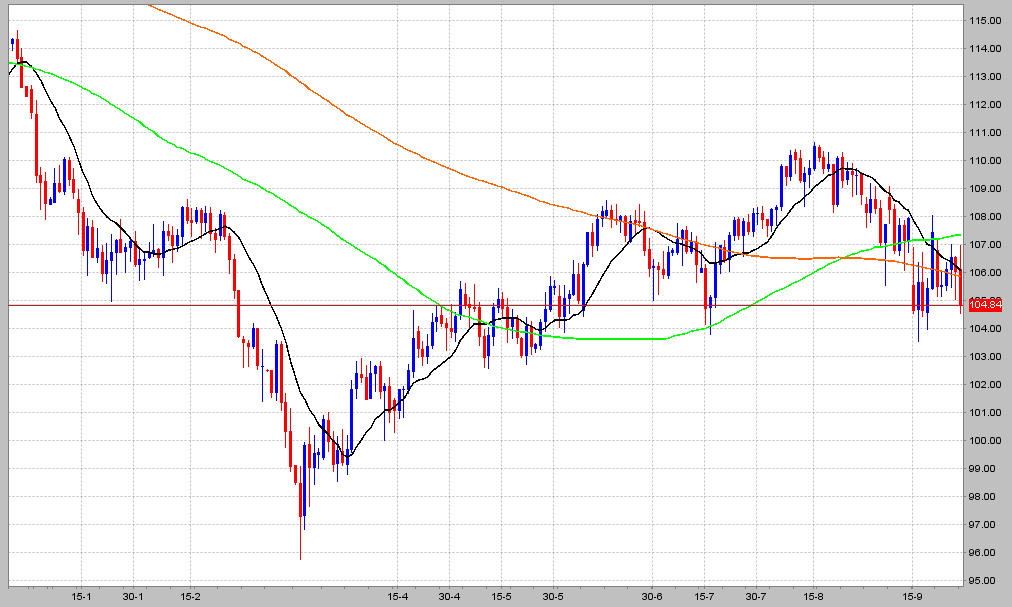The height and width of the screenshot is (607, 1012).
Task: Click the 115.00 price level label
Action: pyautogui.click(x=985, y=21)
